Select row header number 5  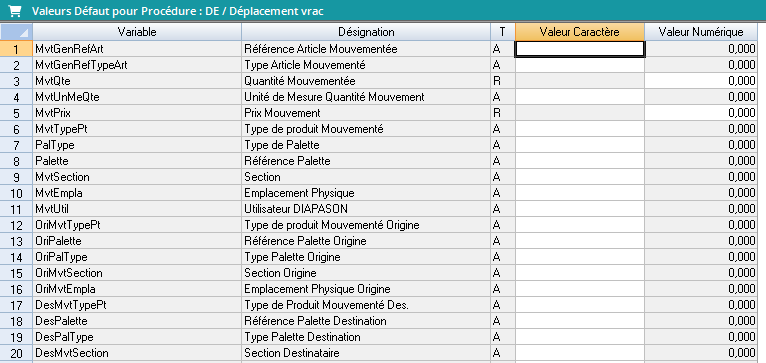coord(16,113)
